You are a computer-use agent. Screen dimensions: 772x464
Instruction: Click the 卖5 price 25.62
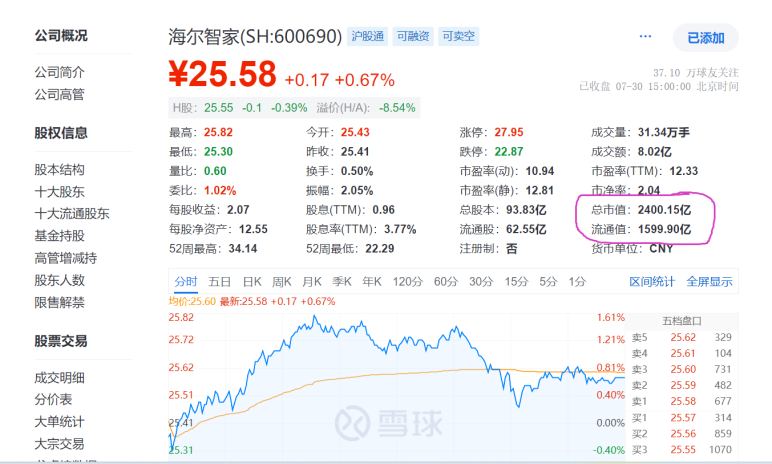click(683, 337)
